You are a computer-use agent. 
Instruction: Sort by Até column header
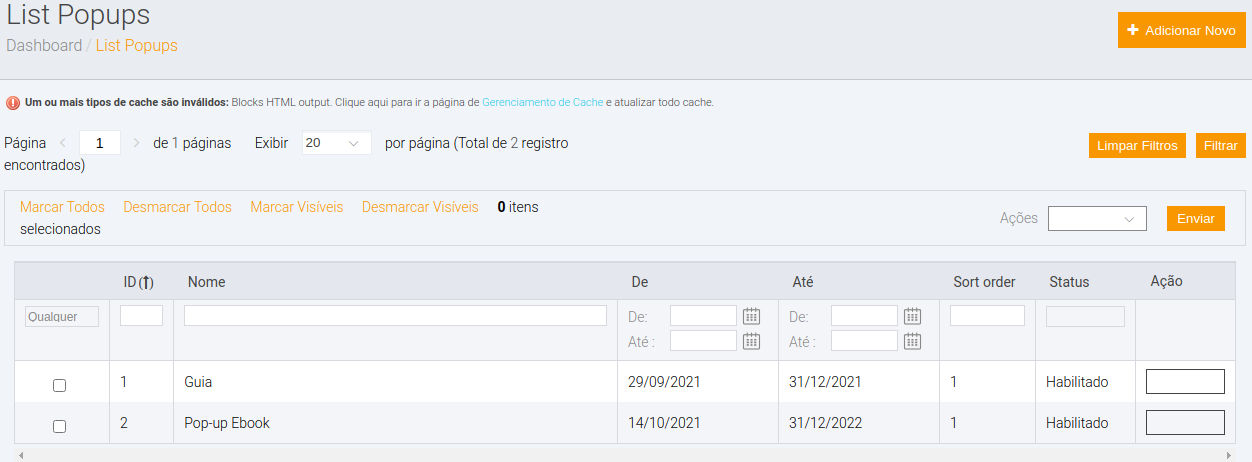(802, 282)
